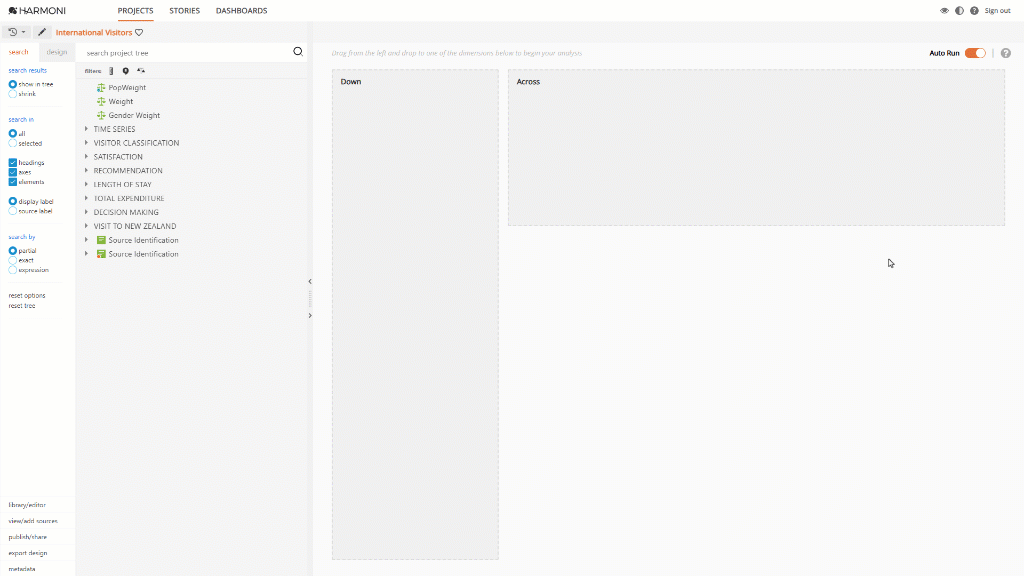Switch to the search tab

click(x=18, y=52)
